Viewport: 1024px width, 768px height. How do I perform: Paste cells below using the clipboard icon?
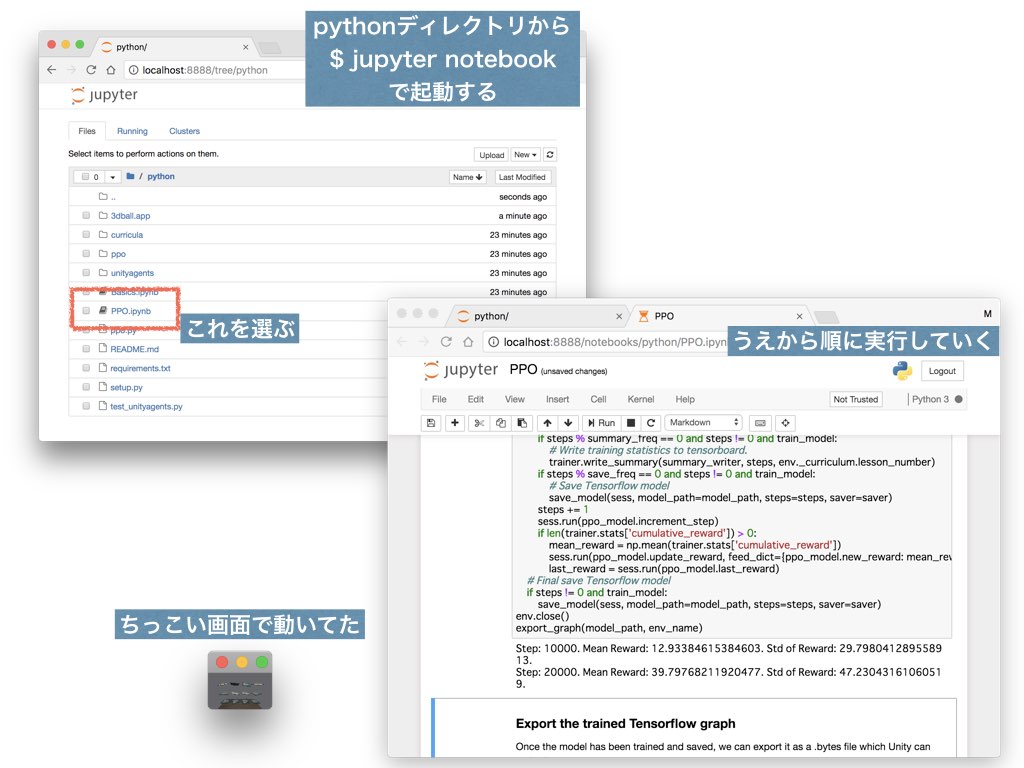[522, 423]
